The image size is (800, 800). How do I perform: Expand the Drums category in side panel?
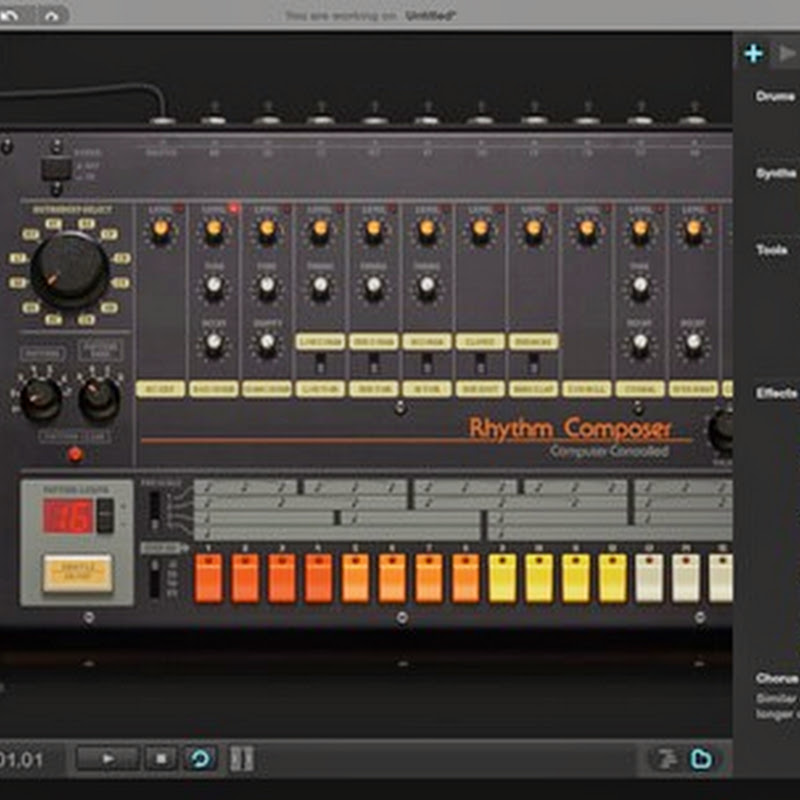[775, 97]
